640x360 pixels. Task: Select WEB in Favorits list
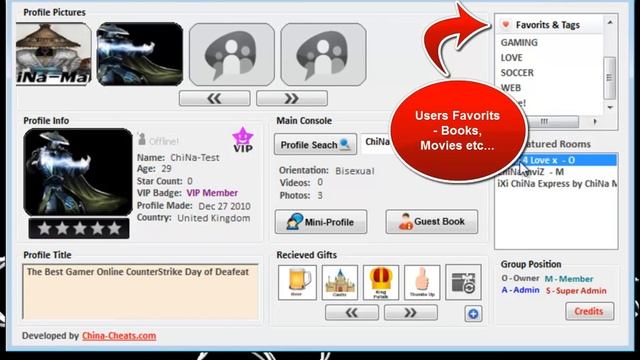point(511,88)
